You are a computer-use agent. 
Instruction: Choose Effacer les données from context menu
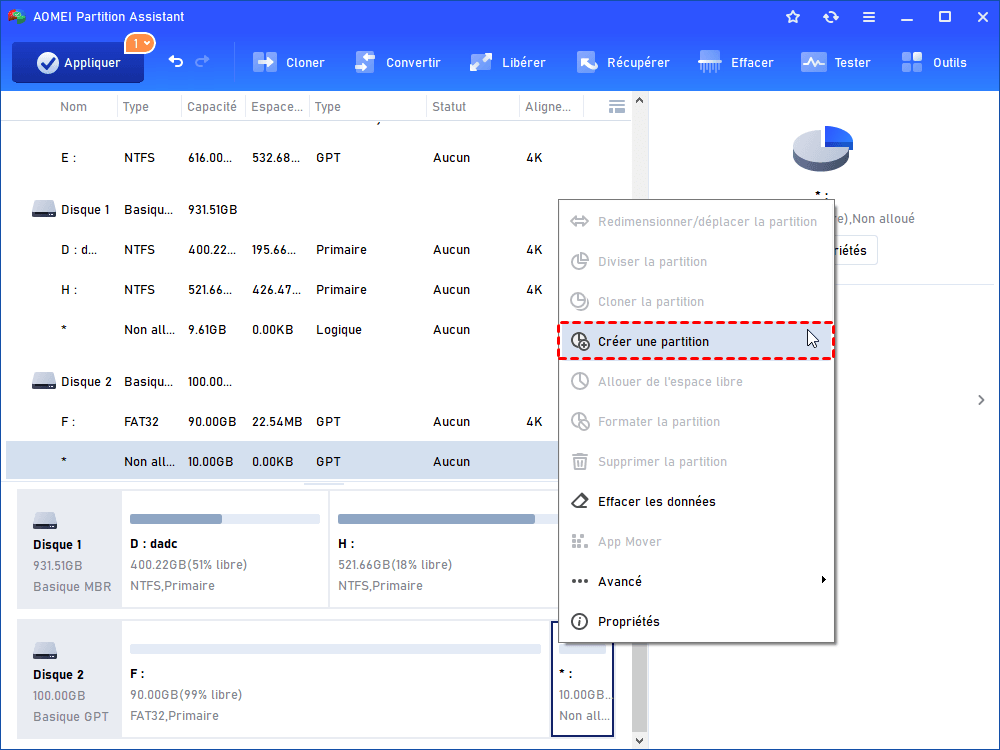coord(696,501)
